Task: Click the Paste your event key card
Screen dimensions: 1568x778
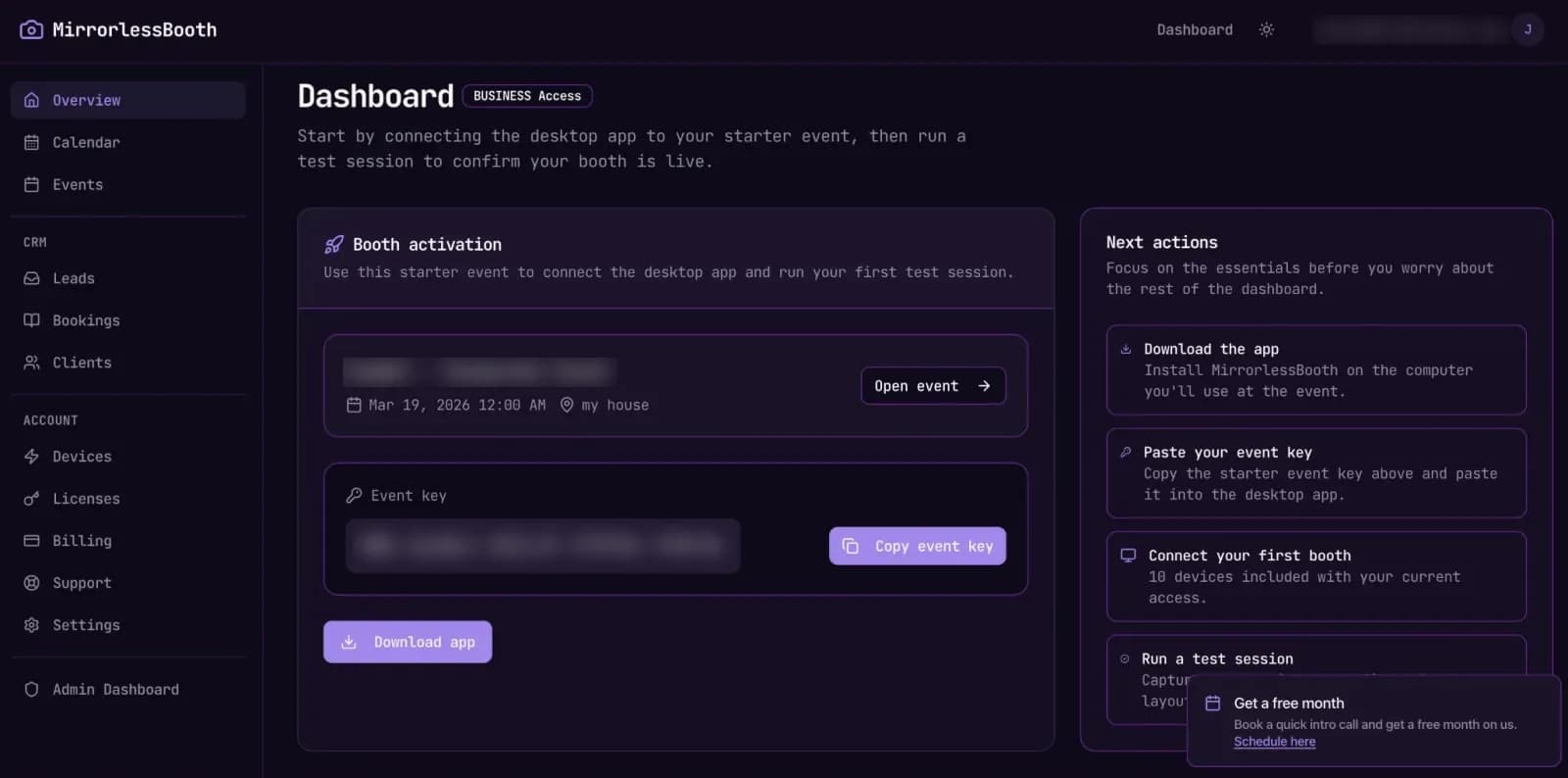Action: pos(1316,473)
